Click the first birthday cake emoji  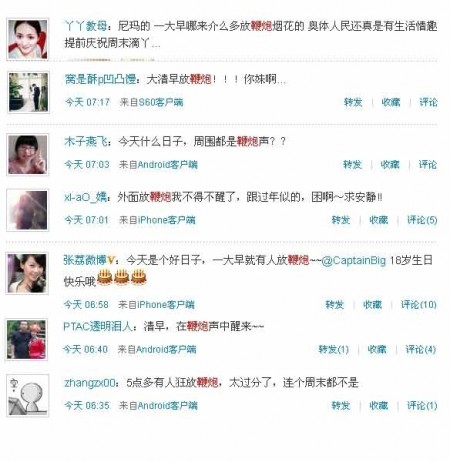(x=105, y=277)
